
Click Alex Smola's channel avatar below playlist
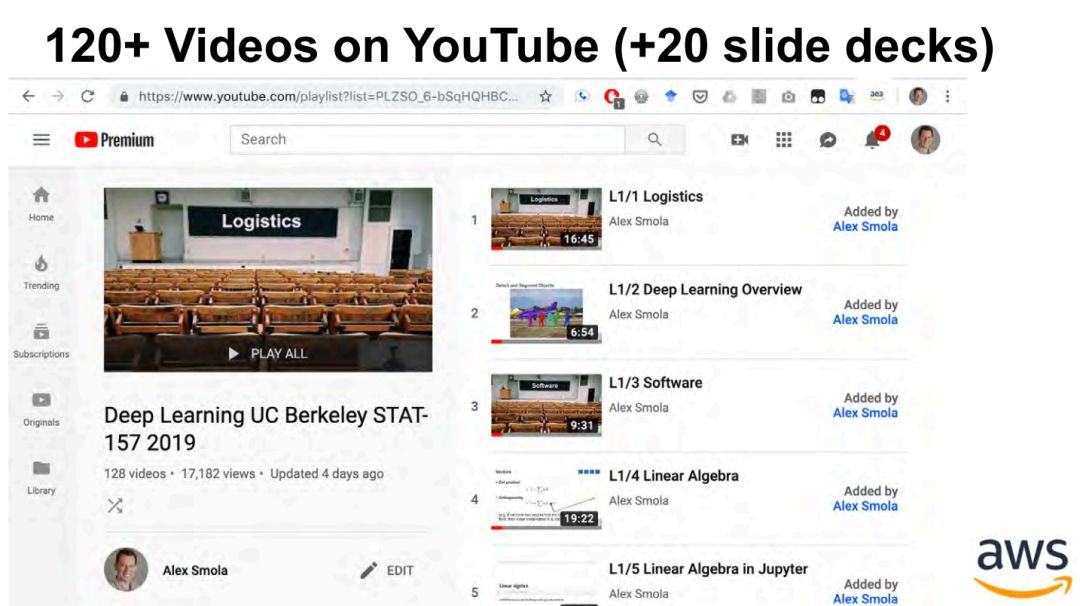(126, 570)
